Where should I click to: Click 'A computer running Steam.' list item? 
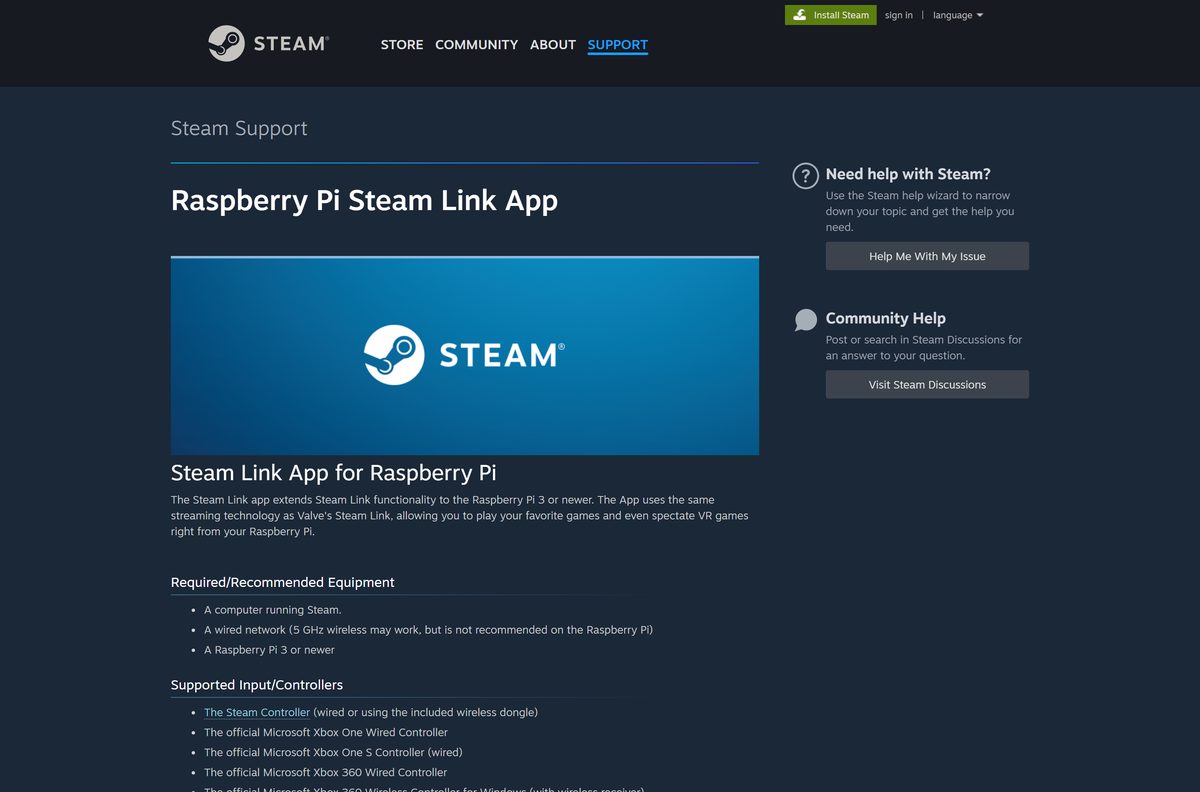(273, 610)
